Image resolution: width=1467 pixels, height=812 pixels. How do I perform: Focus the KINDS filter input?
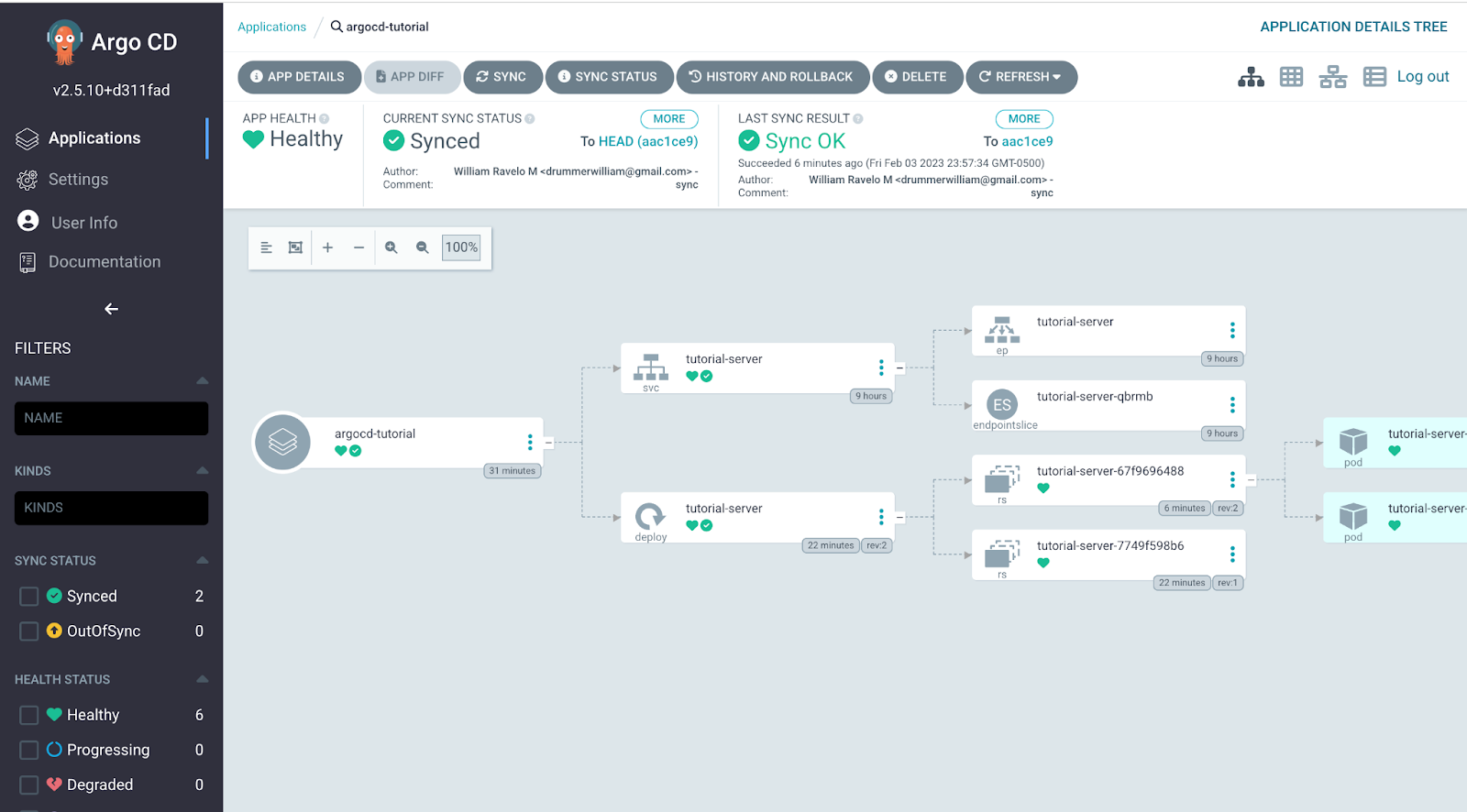pos(111,508)
